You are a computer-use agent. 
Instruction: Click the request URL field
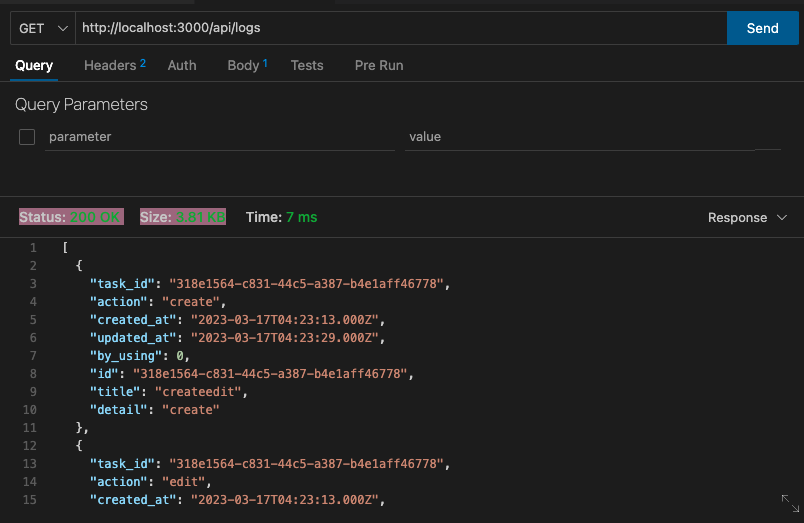tap(401, 28)
